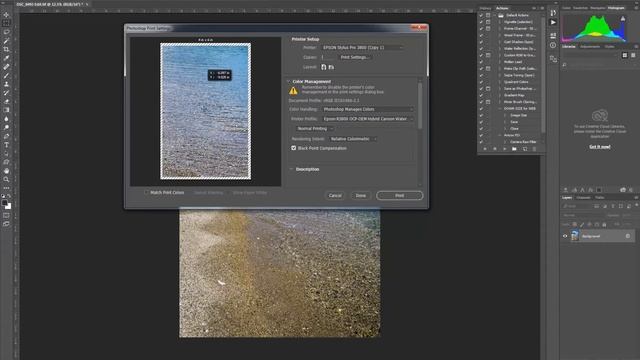Click the Quick Mask mode icon
640x360 pixels.
6,215
